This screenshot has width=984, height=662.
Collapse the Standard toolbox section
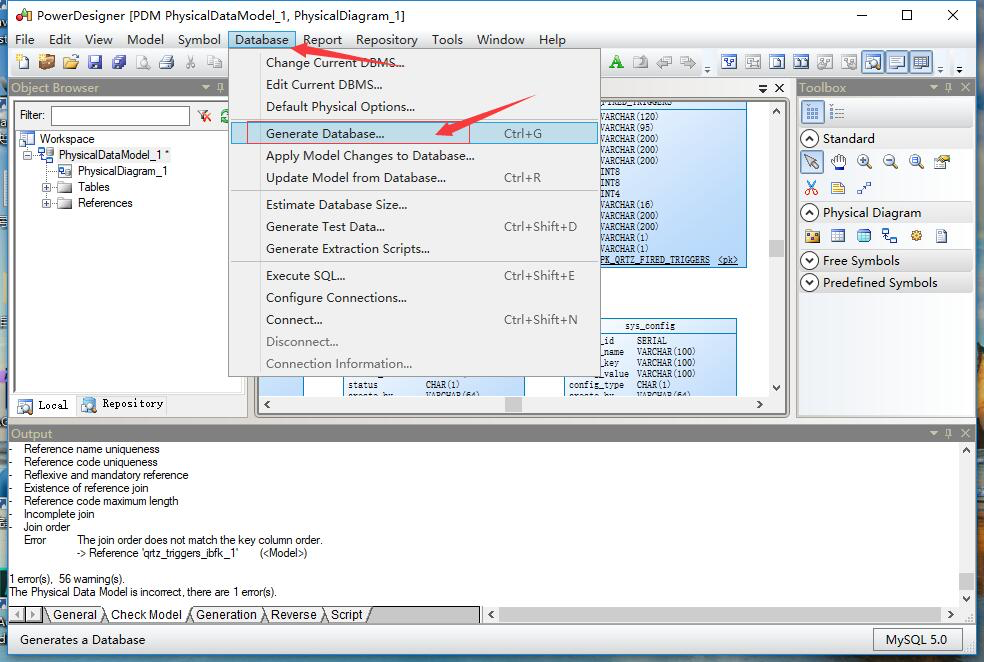pyautogui.click(x=810, y=139)
